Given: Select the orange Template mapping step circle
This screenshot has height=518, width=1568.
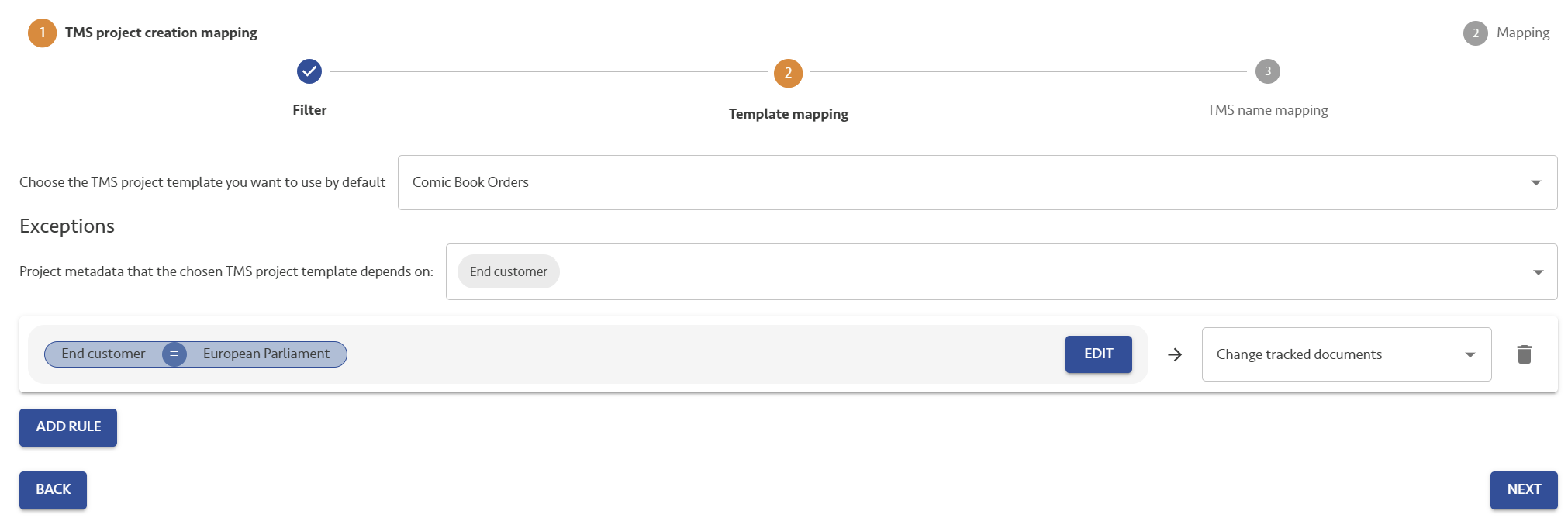Looking at the screenshot, I should click(x=788, y=73).
